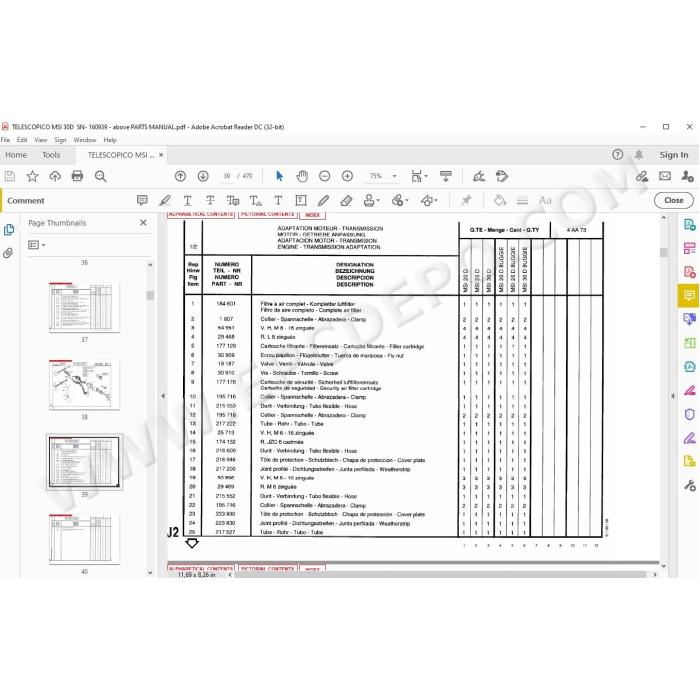Switch to the Tools tab

51,155
